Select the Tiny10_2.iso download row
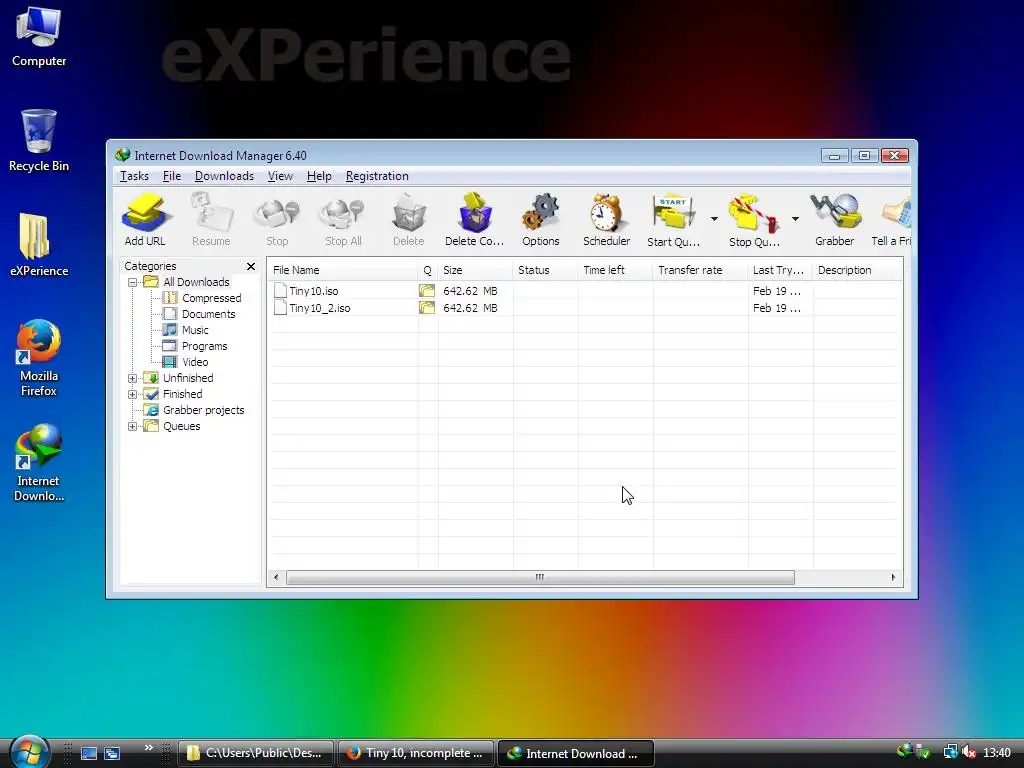Viewport: 1024px width, 768px height. click(584, 308)
